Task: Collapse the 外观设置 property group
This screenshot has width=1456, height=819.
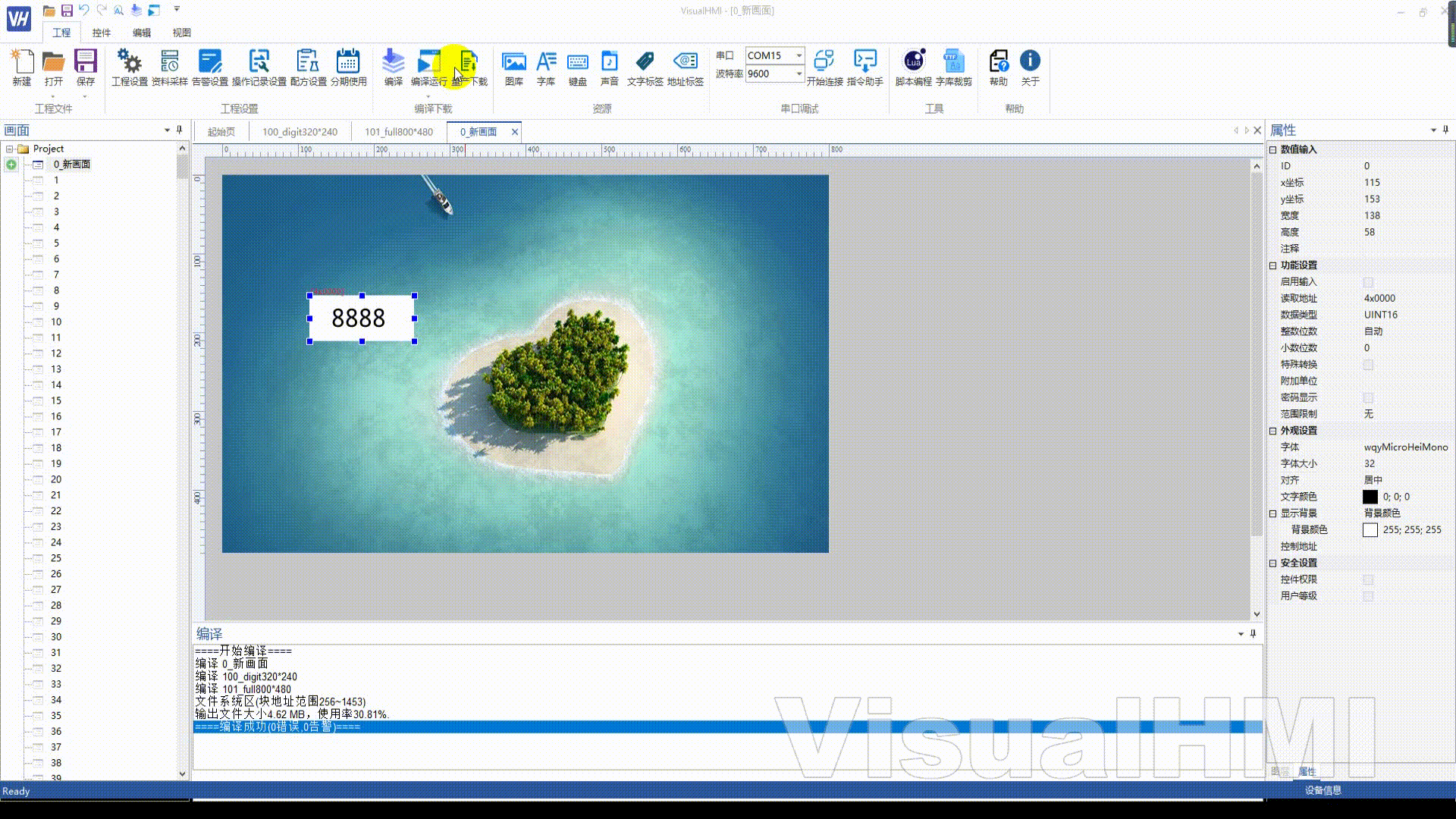Action: pyautogui.click(x=1273, y=431)
